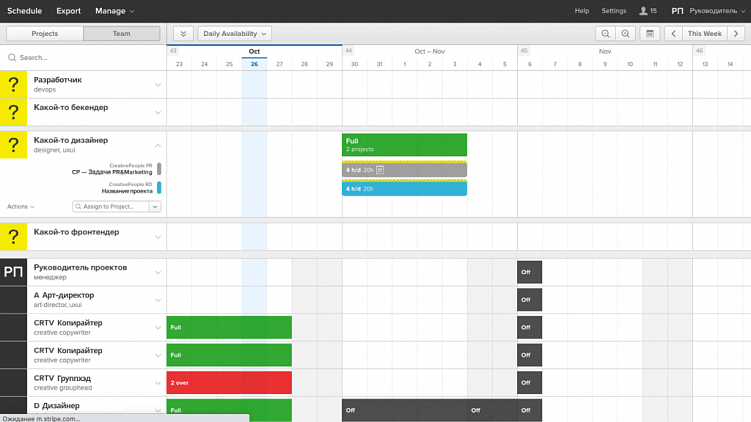Expand the Арт-директор row chevron
751x422 pixels.
[158, 300]
